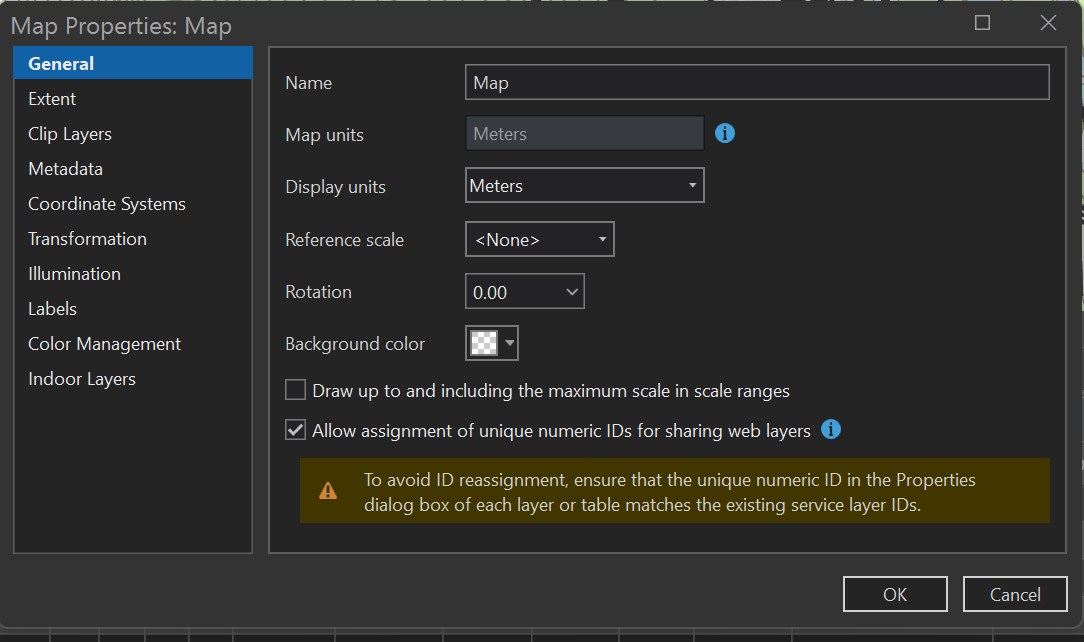1084x642 pixels.
Task: Uncheck Allow assignment of unique numeric IDs
Action: click(x=295, y=430)
